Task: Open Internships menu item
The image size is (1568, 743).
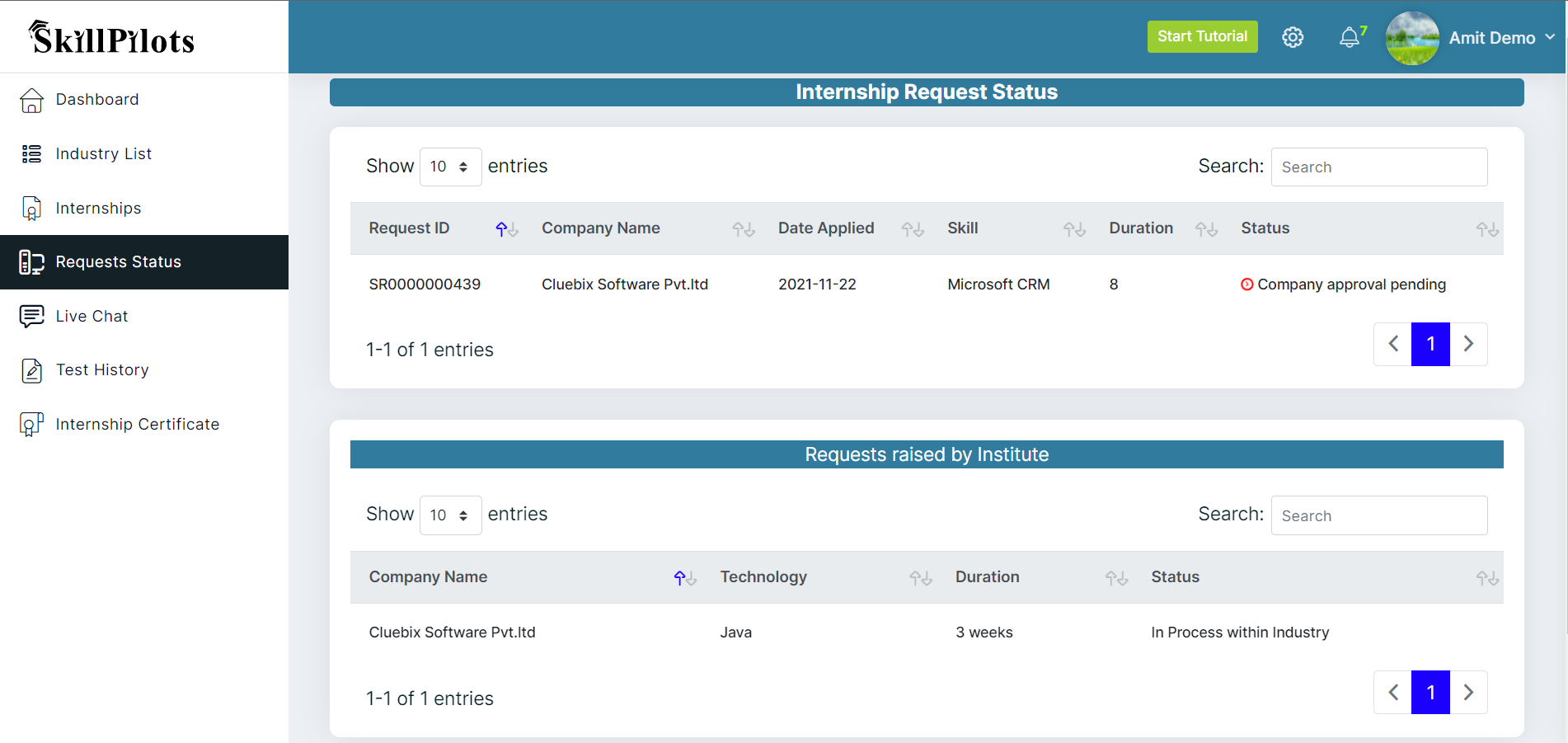Action: click(x=144, y=209)
